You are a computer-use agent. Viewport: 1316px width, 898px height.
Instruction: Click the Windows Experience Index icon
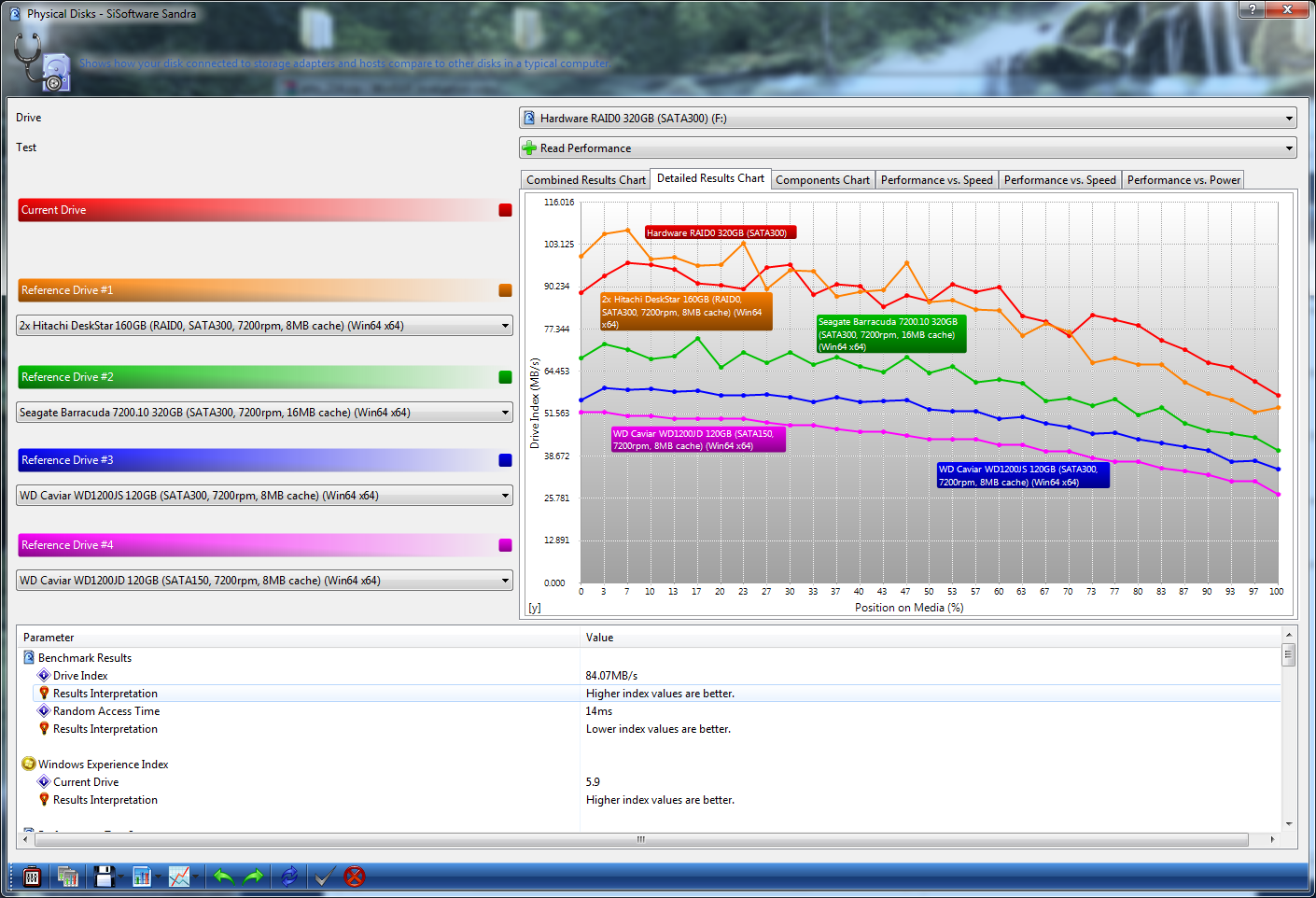pos(29,764)
